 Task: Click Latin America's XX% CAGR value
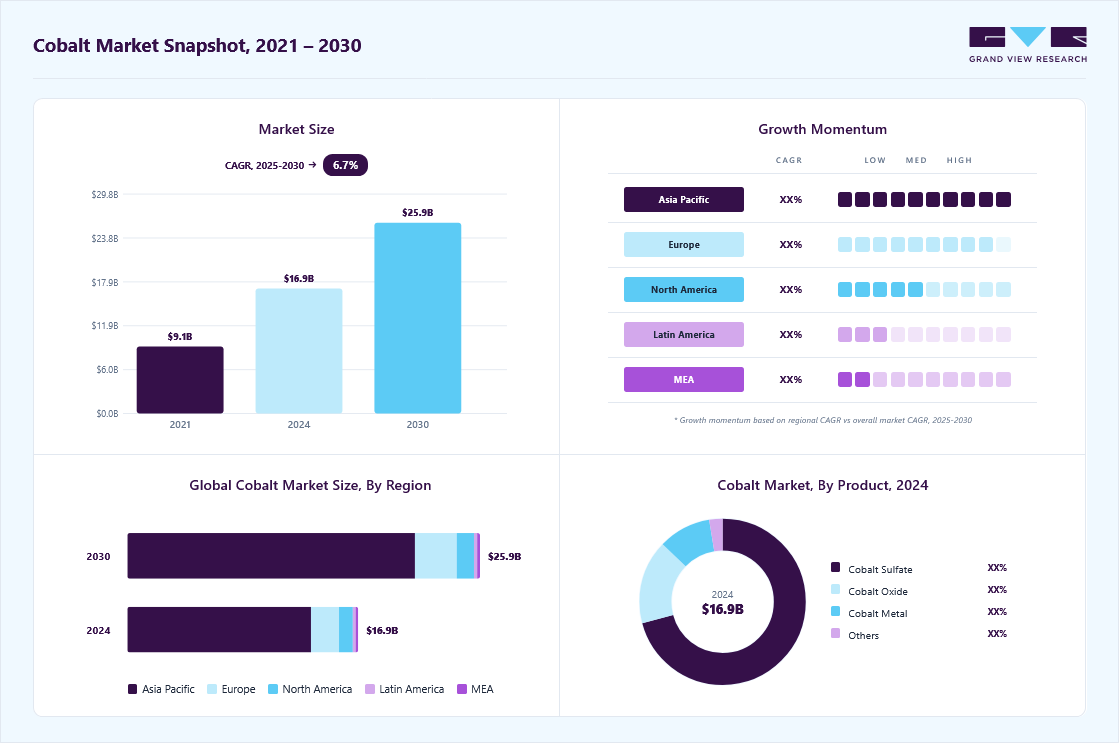click(791, 335)
